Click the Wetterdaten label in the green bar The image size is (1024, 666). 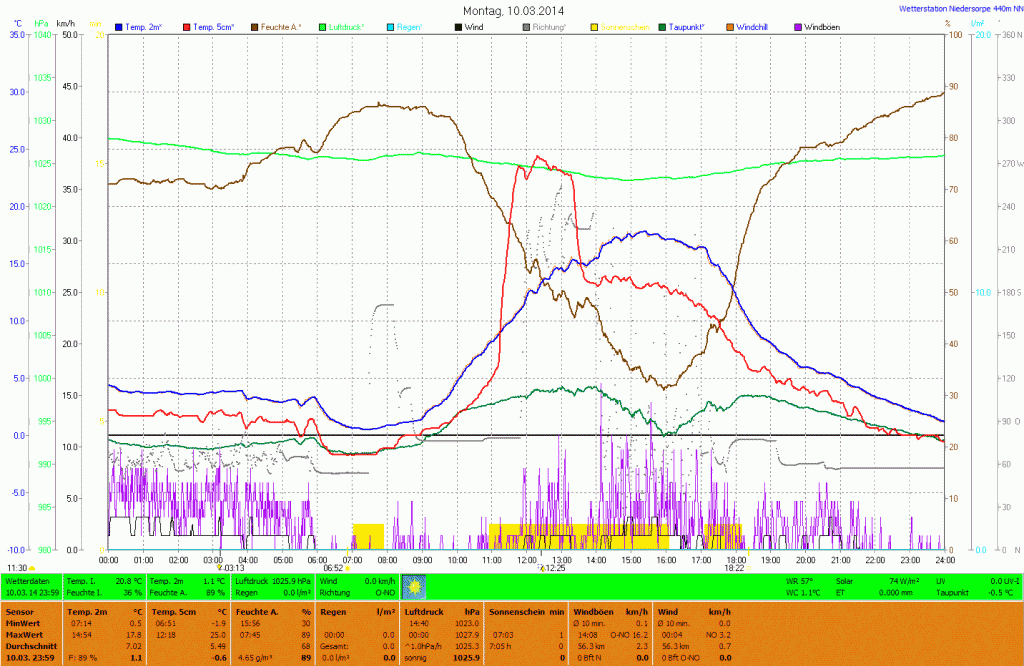(x=27, y=580)
